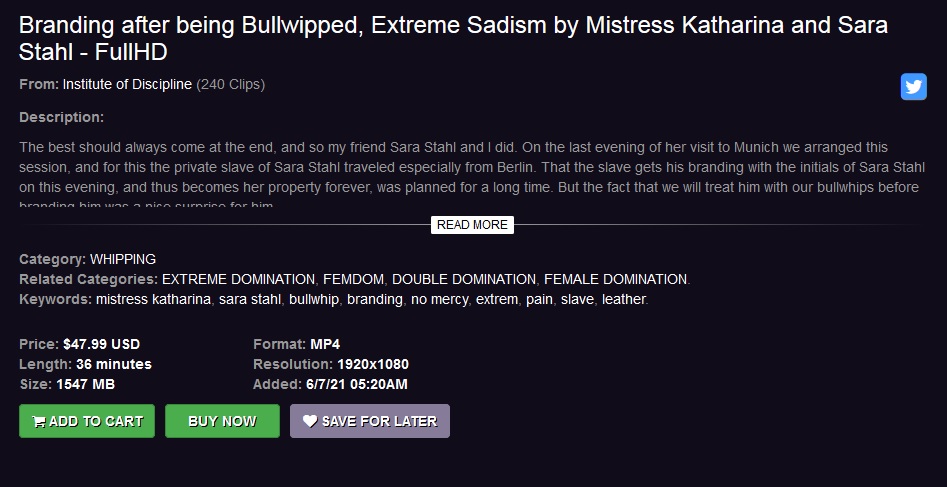
Task: Select the 'pain' keyword link
Action: click(539, 299)
